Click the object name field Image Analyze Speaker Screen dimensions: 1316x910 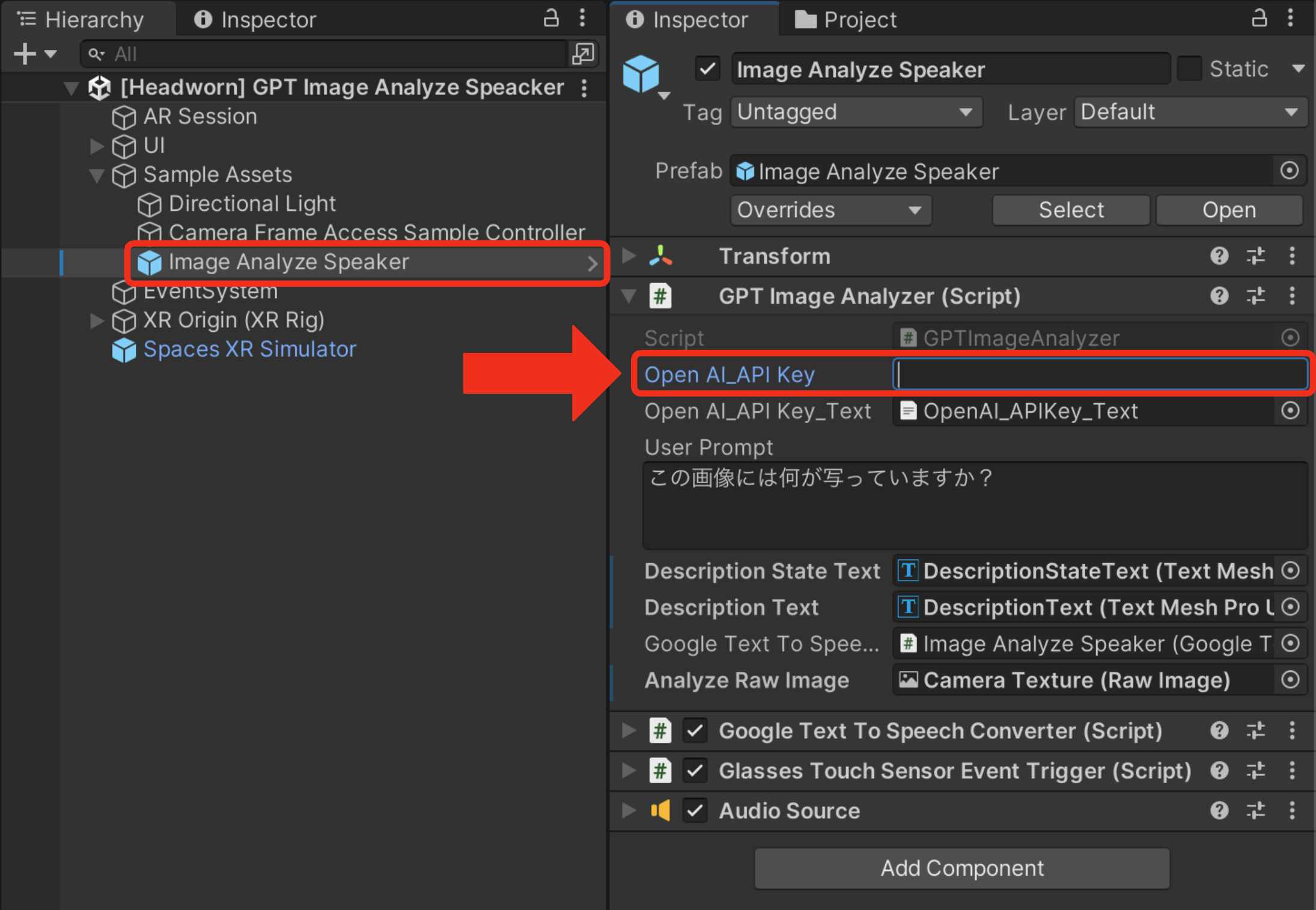click(x=951, y=70)
